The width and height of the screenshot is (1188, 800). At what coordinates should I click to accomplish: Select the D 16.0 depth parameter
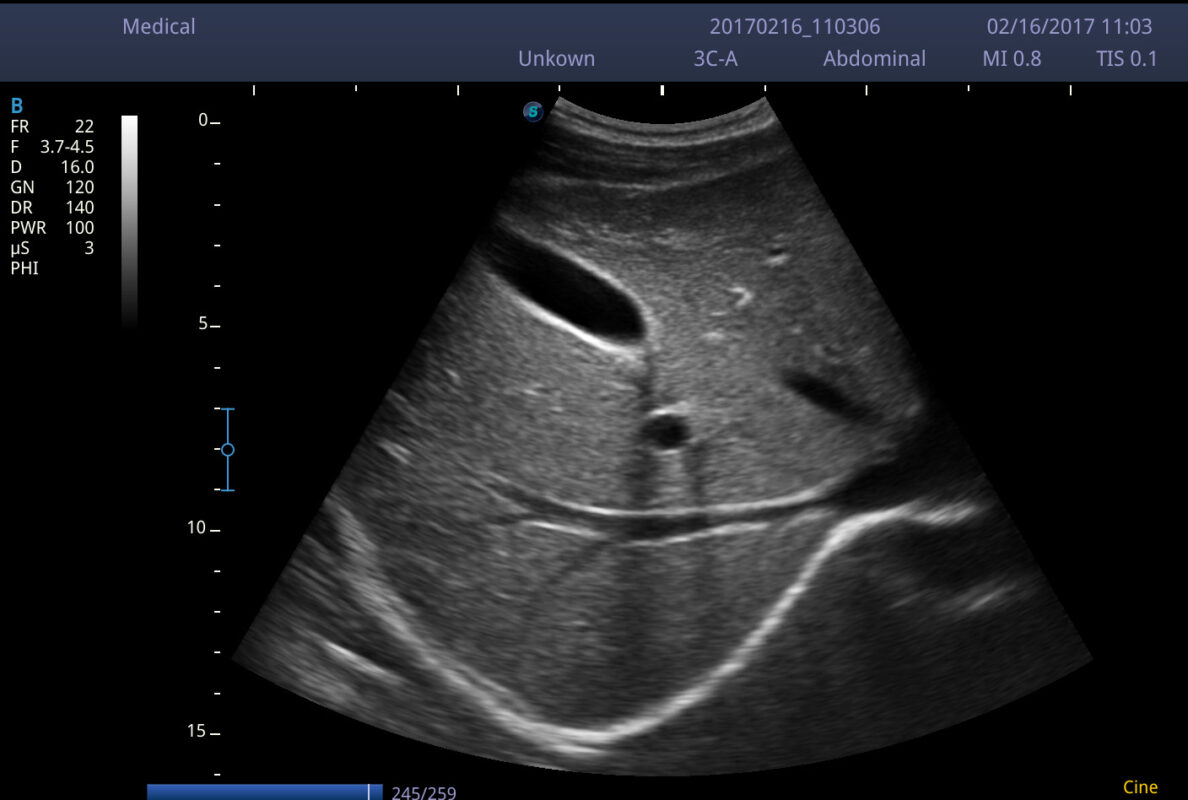(x=52, y=167)
